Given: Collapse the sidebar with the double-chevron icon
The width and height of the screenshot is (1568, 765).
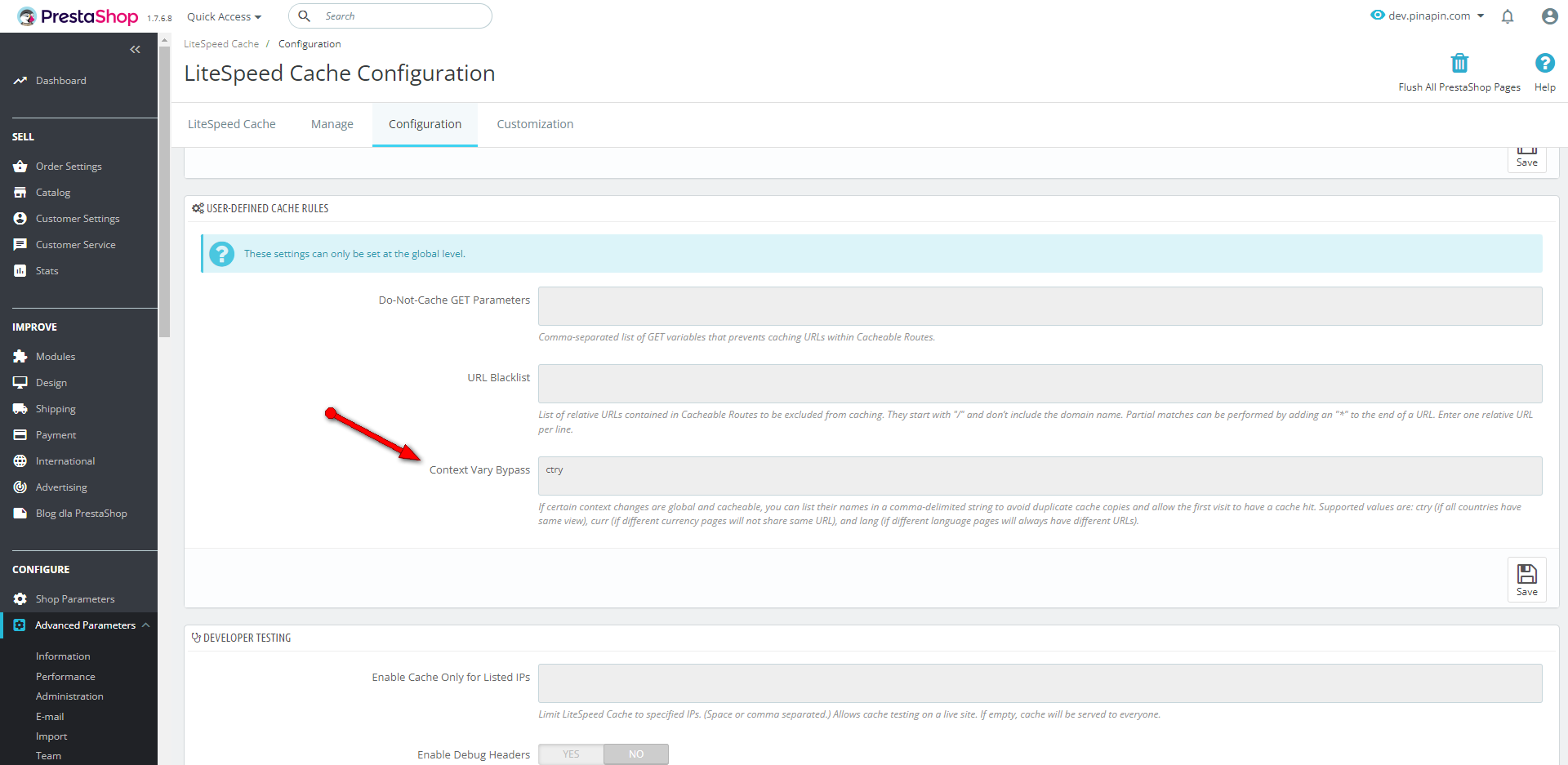Looking at the screenshot, I should (136, 50).
